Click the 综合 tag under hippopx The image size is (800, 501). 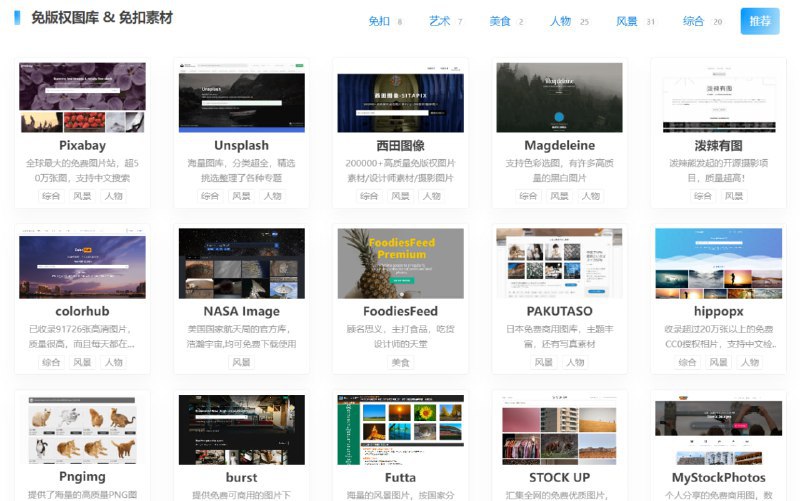pyautogui.click(x=687, y=362)
